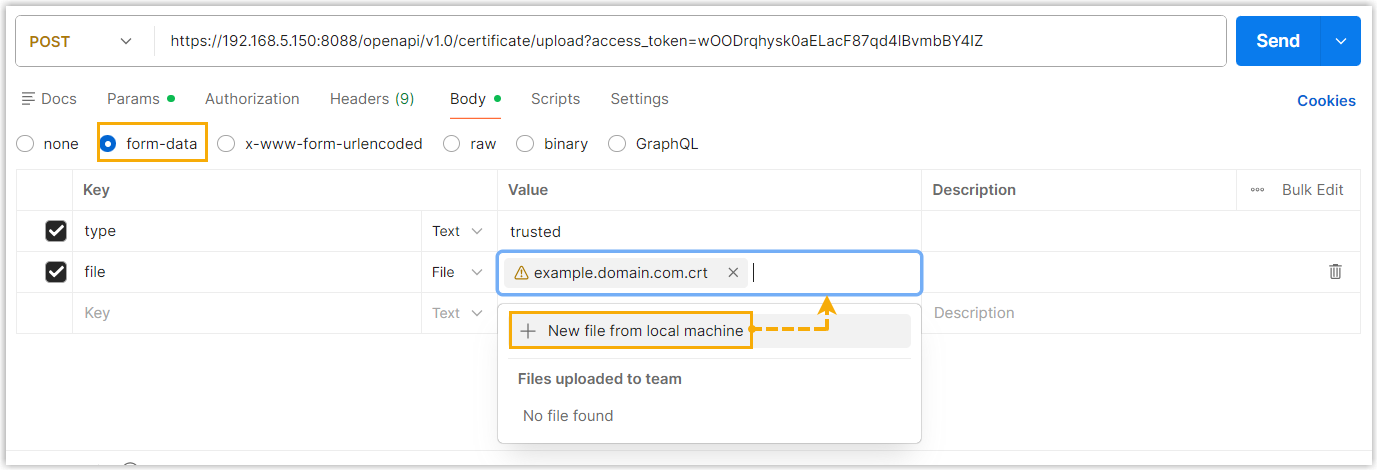Open the Text type dropdown for type key
Image resolution: width=1378 pixels, height=471 pixels.
(458, 231)
